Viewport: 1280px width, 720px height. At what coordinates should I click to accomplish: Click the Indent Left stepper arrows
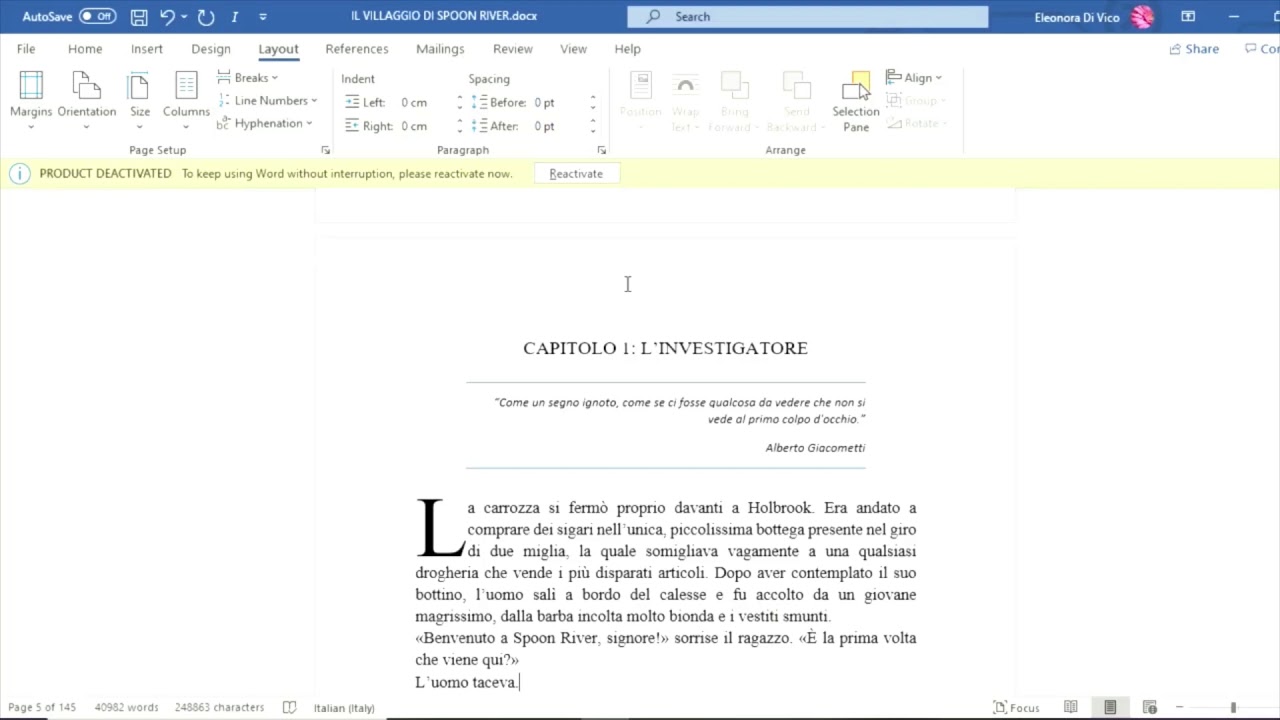(x=460, y=103)
